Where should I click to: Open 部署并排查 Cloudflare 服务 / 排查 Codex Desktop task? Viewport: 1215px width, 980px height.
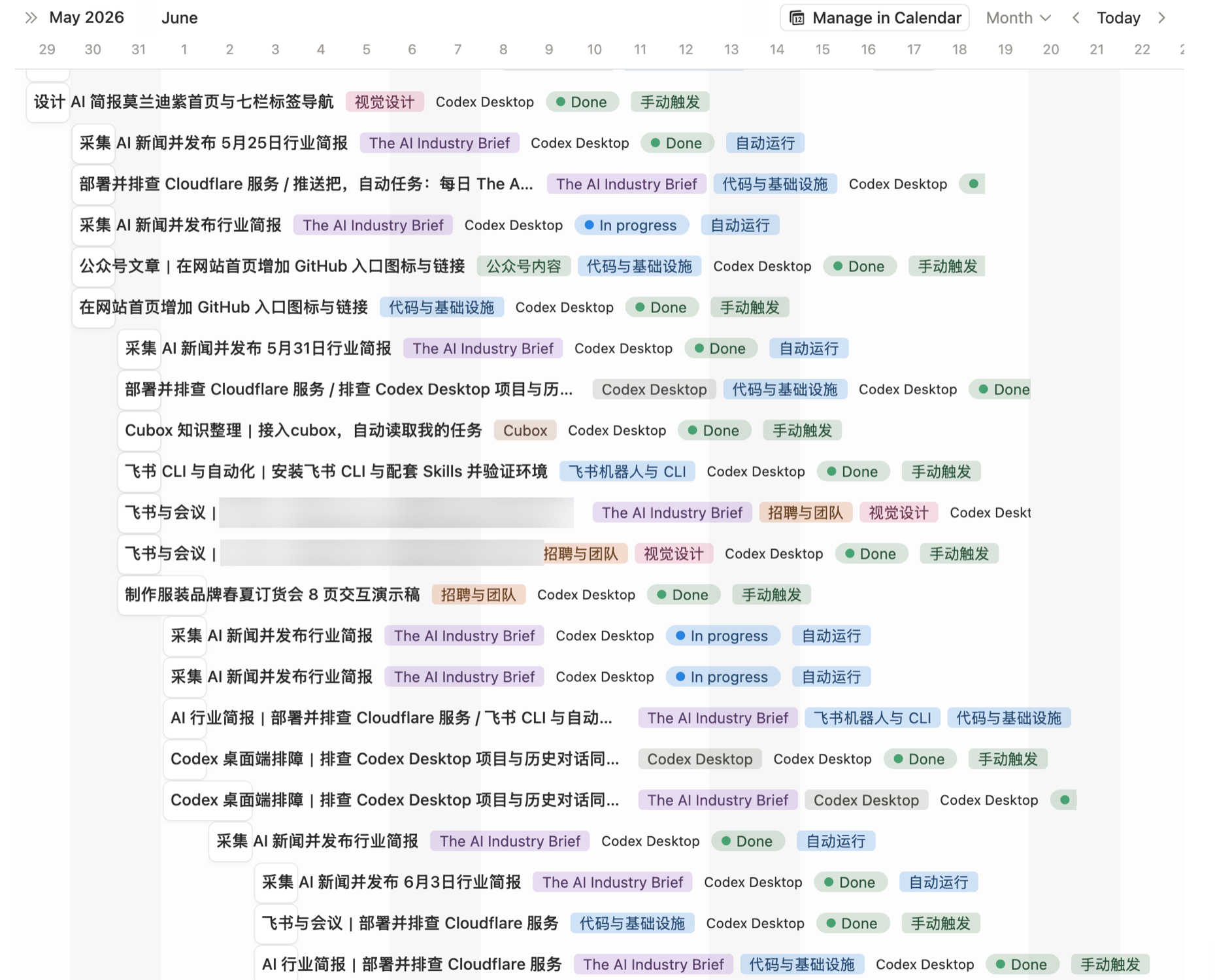(x=349, y=390)
